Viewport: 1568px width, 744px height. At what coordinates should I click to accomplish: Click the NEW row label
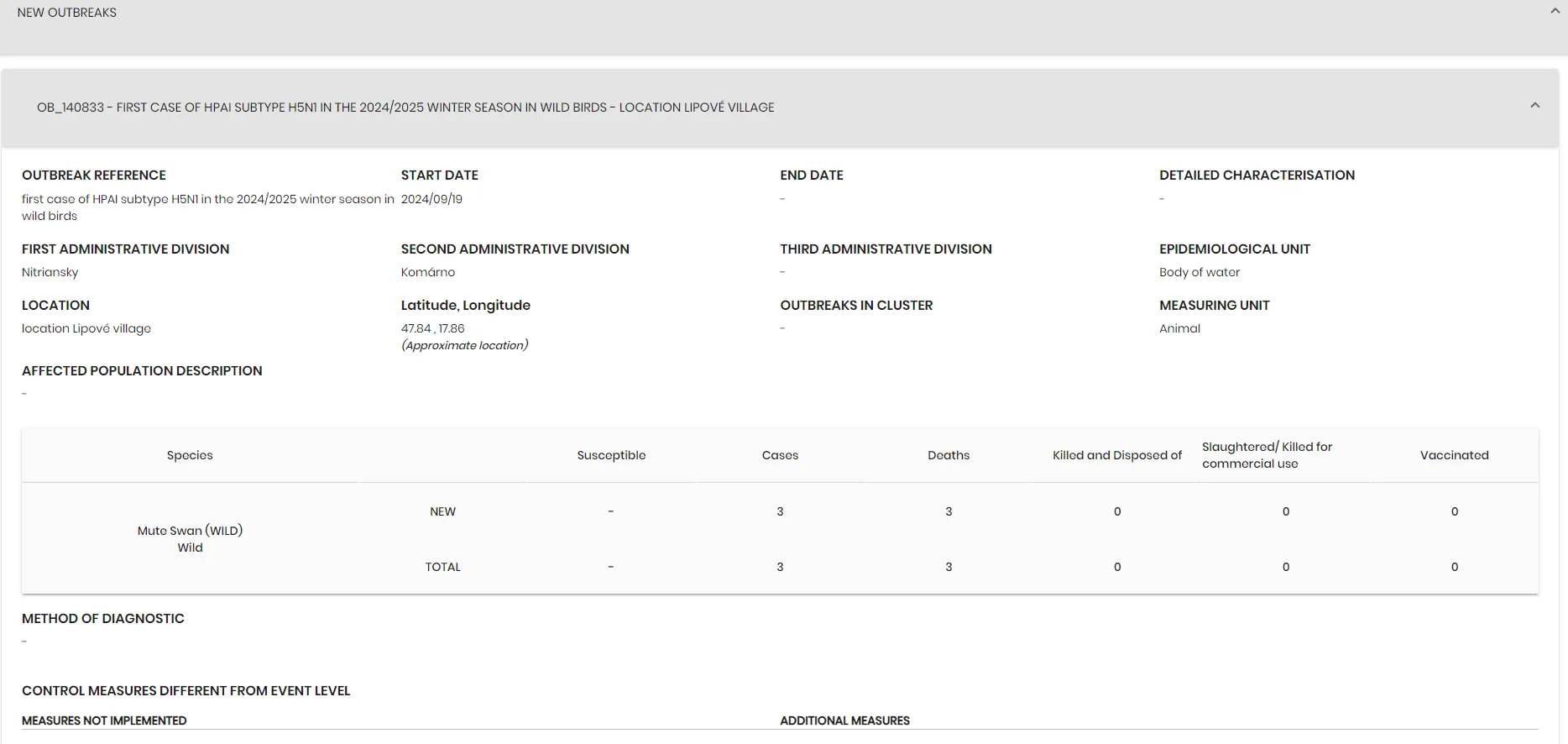(442, 511)
